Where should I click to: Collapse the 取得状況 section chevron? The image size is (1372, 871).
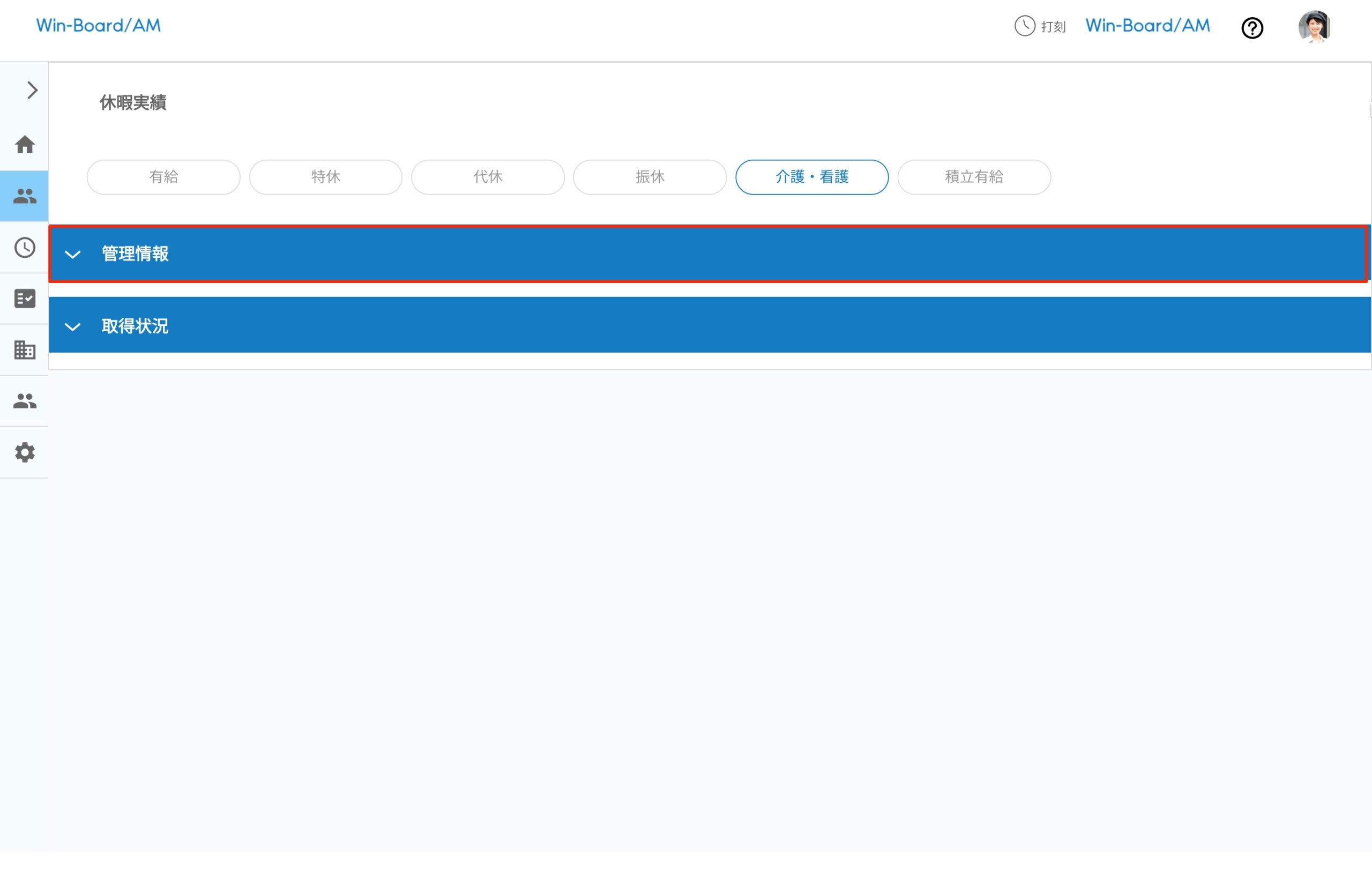(x=72, y=326)
